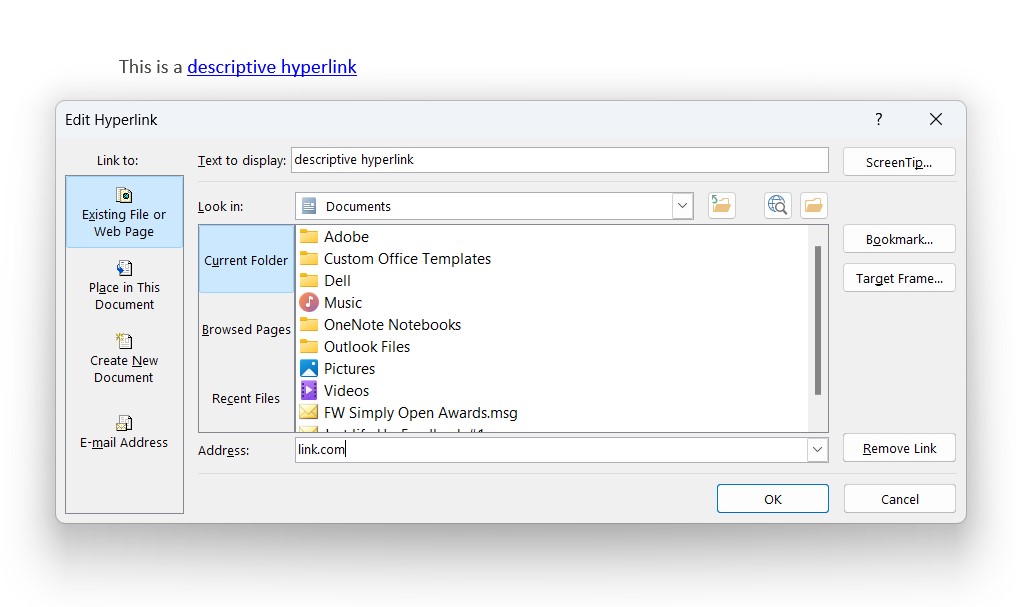
Task: Select FW Simply Open Awards.msg file
Action: pyautogui.click(x=408, y=413)
